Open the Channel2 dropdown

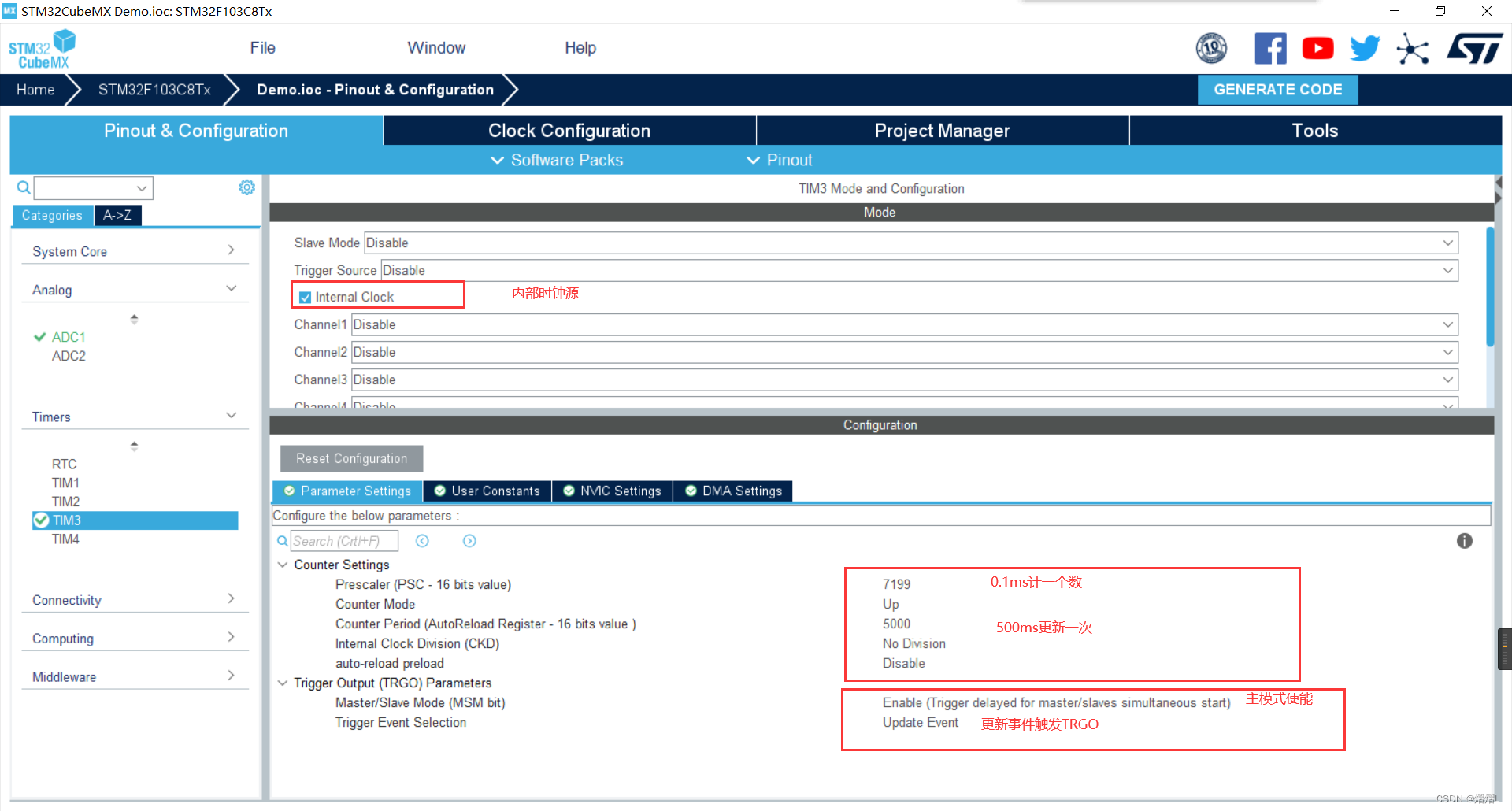tap(904, 352)
